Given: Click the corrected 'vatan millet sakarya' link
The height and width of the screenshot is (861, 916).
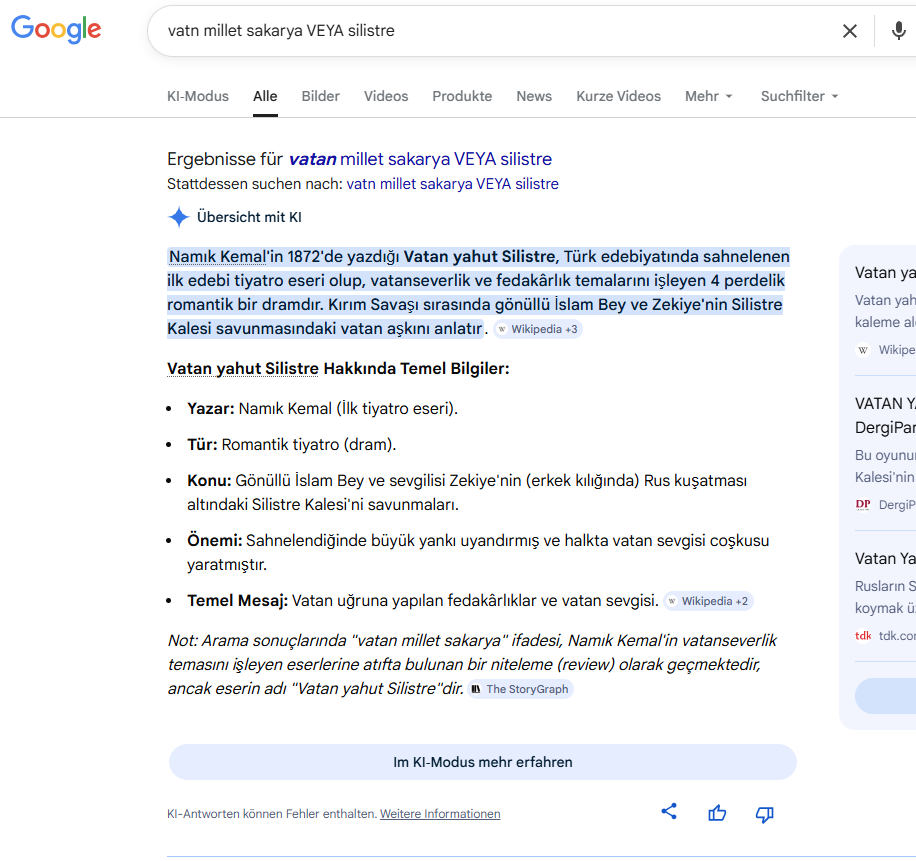Looking at the screenshot, I should pyautogui.click(x=420, y=159).
